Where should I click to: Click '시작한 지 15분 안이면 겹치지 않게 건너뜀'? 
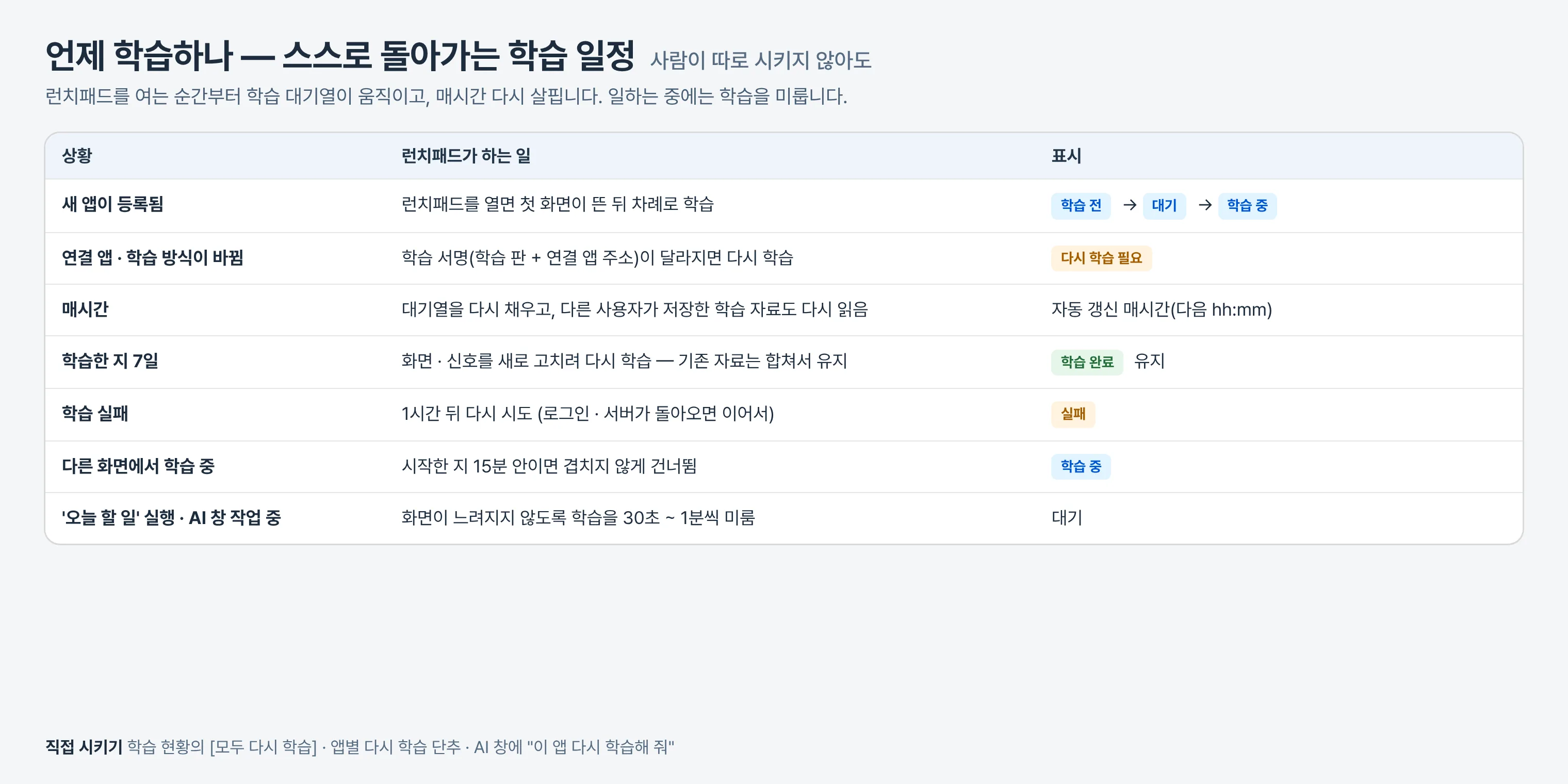pos(549,466)
